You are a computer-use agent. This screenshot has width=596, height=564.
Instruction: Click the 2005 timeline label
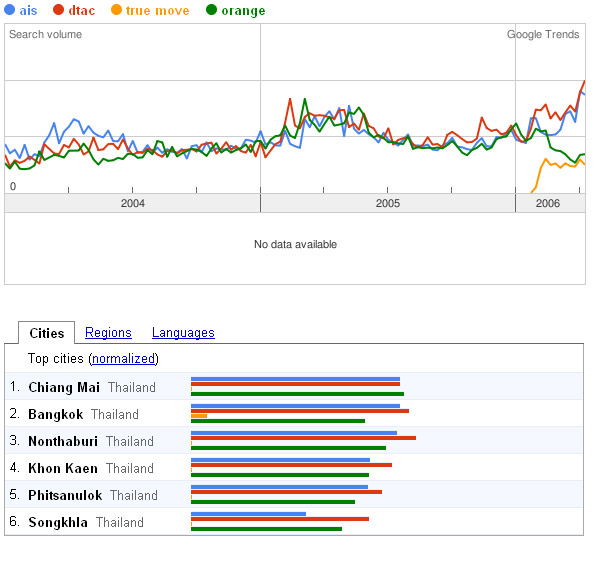[388, 203]
